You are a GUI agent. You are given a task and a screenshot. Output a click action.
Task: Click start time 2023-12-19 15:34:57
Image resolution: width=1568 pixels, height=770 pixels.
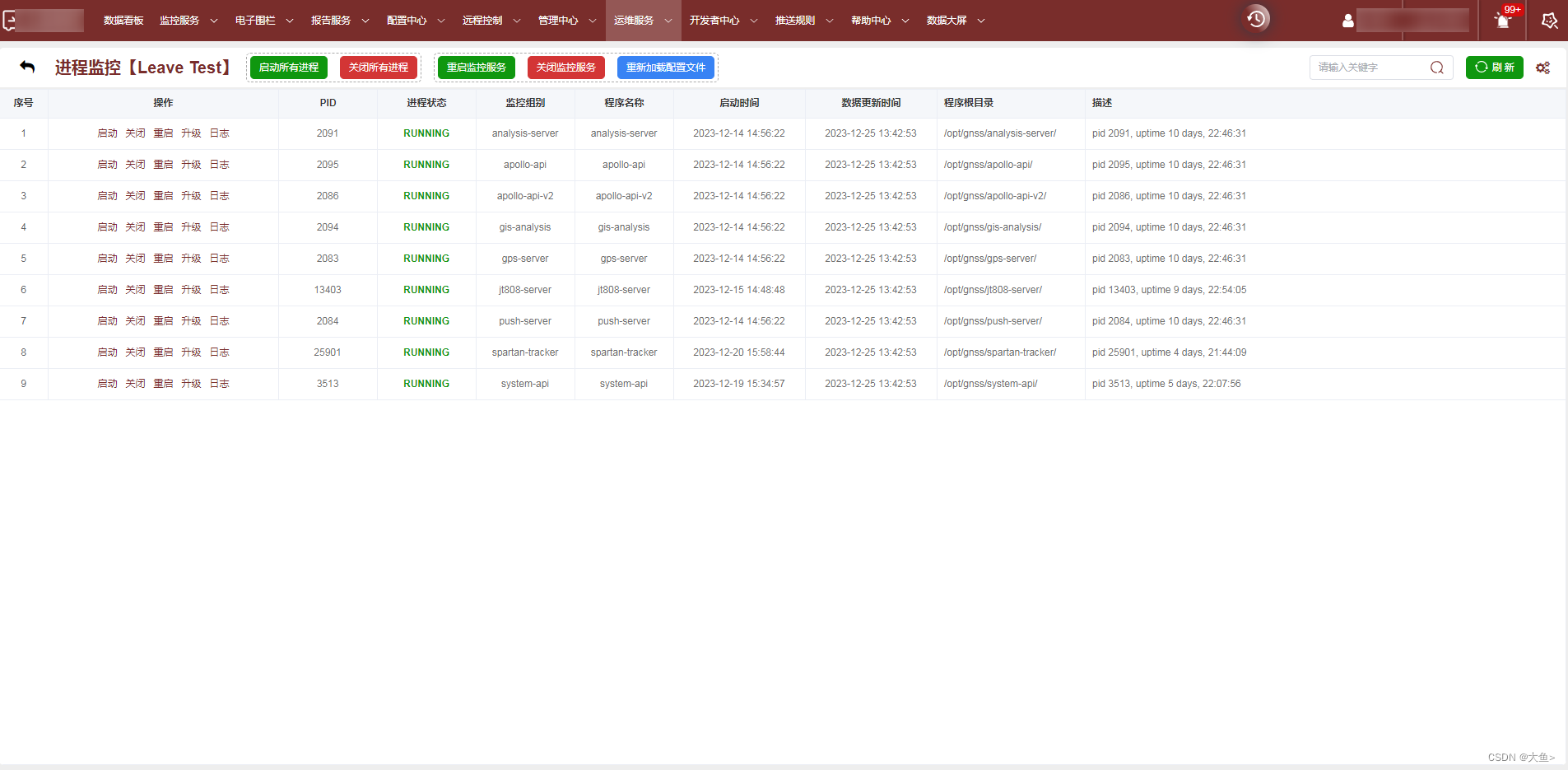click(x=739, y=384)
